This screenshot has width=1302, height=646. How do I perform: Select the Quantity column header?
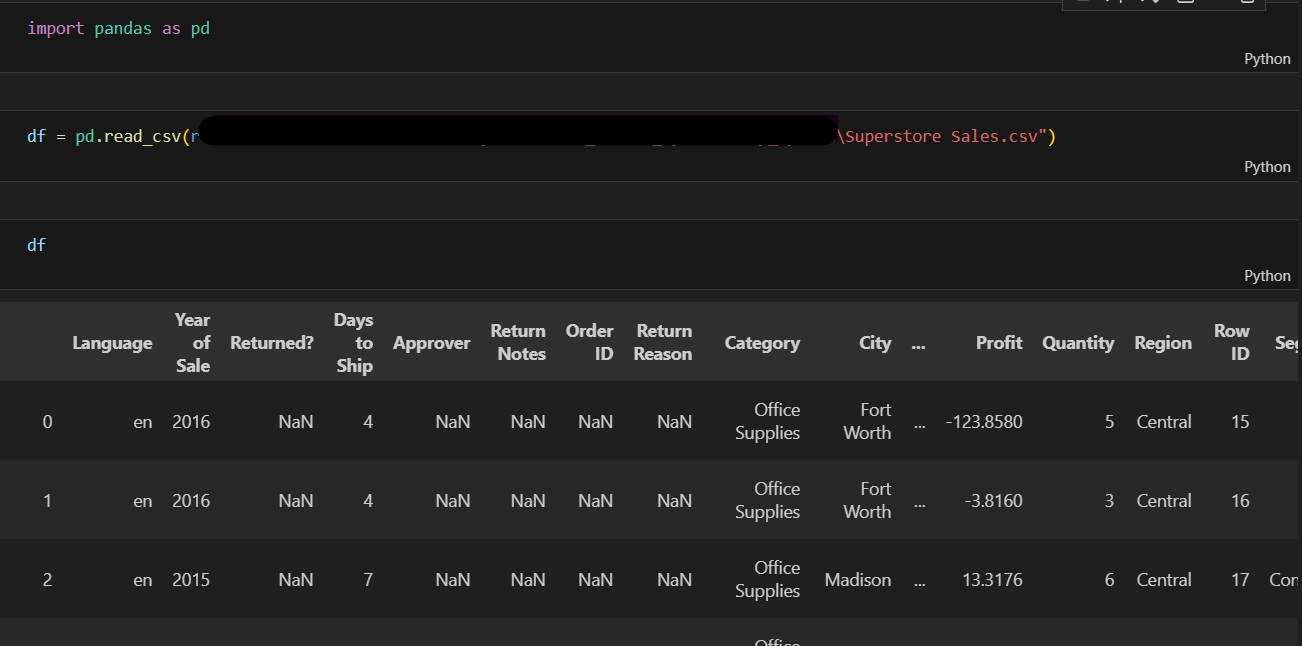click(1078, 343)
